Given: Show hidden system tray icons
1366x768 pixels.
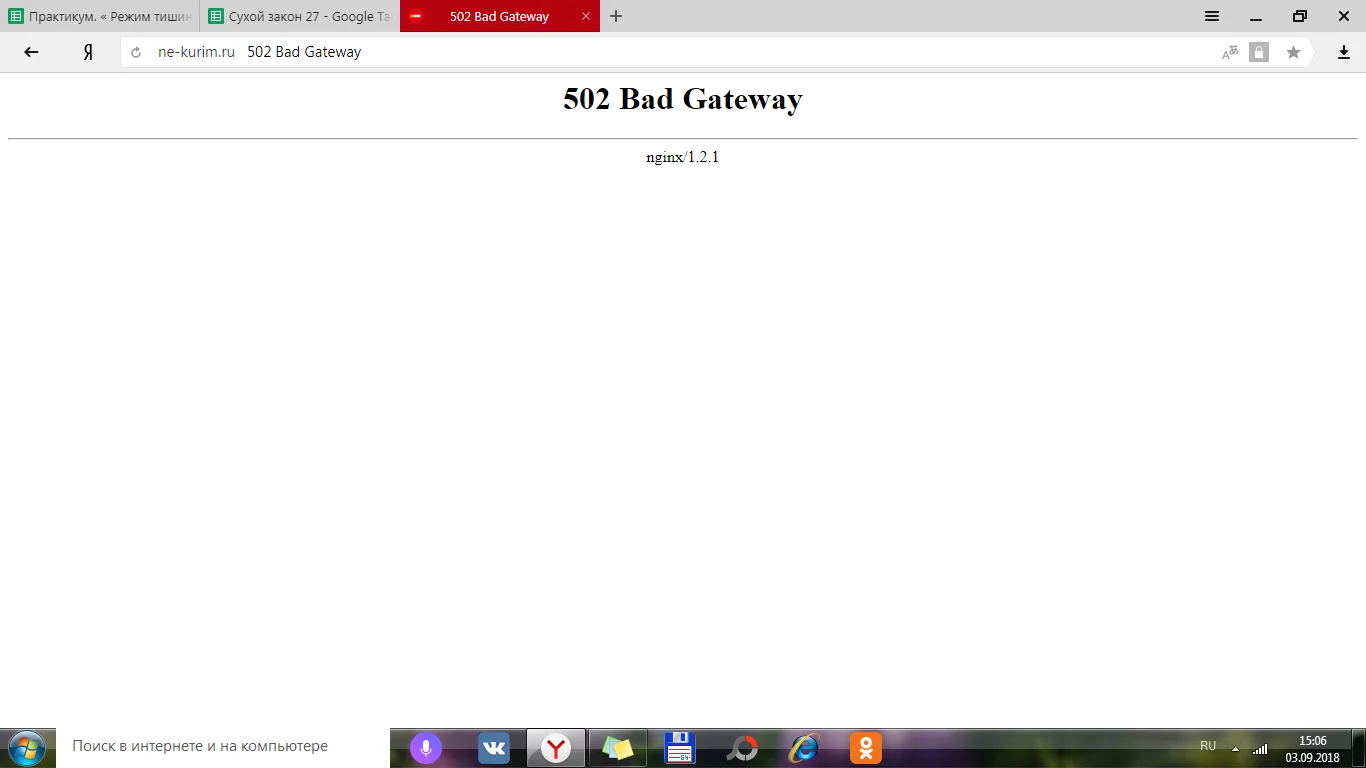Looking at the screenshot, I should pyautogui.click(x=1235, y=749).
